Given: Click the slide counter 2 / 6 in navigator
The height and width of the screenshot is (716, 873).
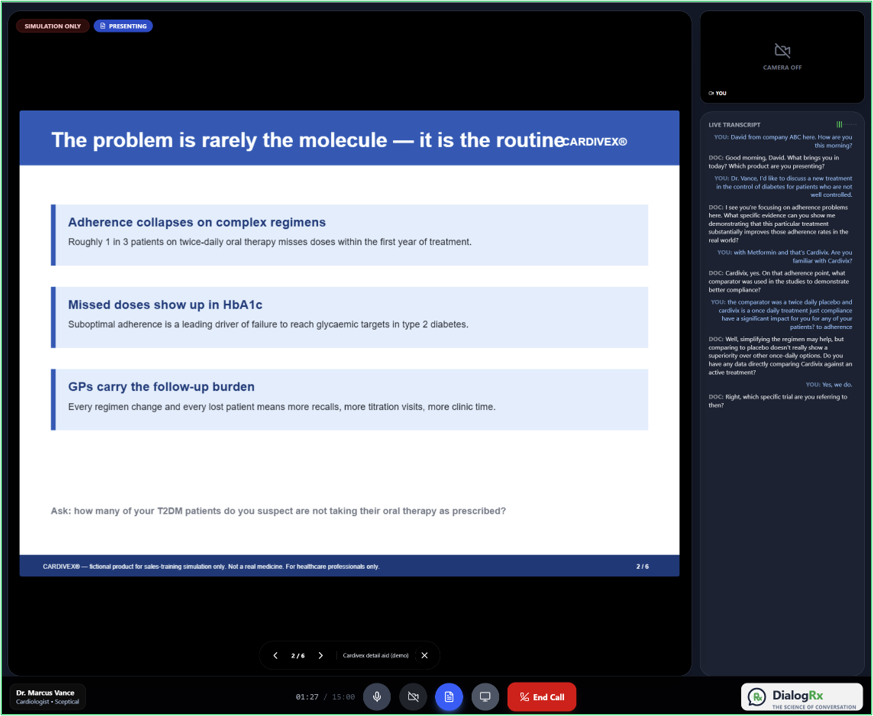Looking at the screenshot, I should point(298,655).
